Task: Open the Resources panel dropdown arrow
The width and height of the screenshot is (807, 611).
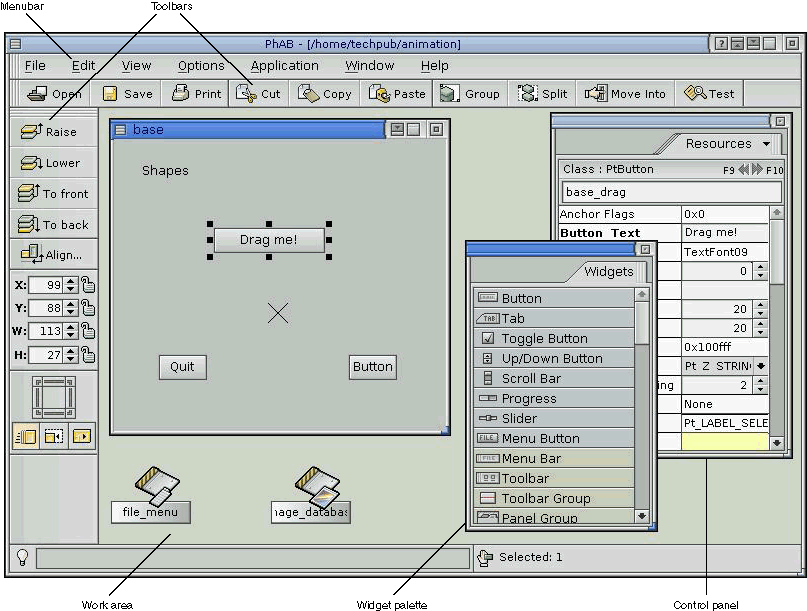Action: 767,144
